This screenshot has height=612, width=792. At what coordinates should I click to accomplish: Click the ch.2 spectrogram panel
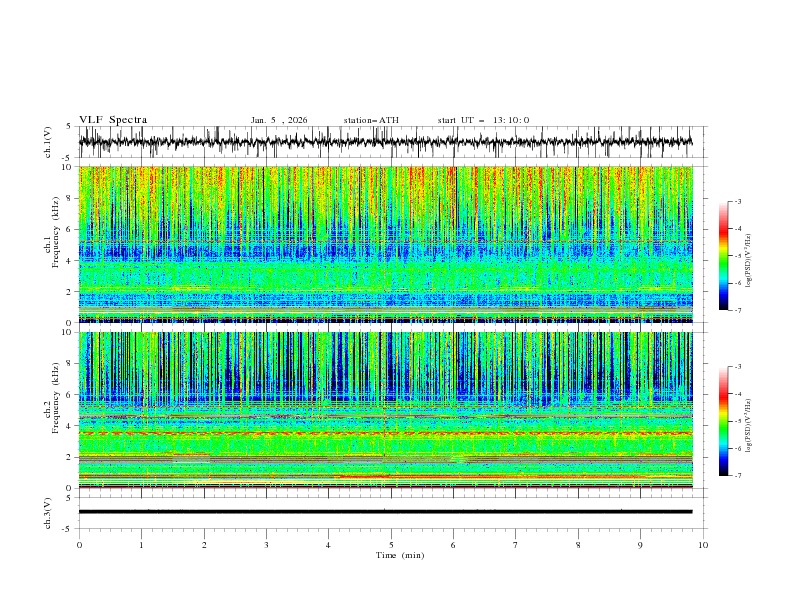click(x=385, y=410)
